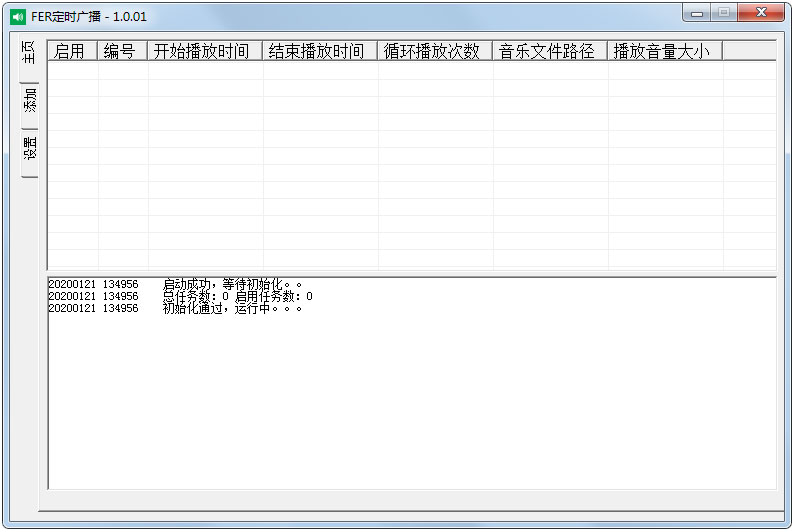
Task: Click the green speaker app icon in title bar
Action: point(17,17)
